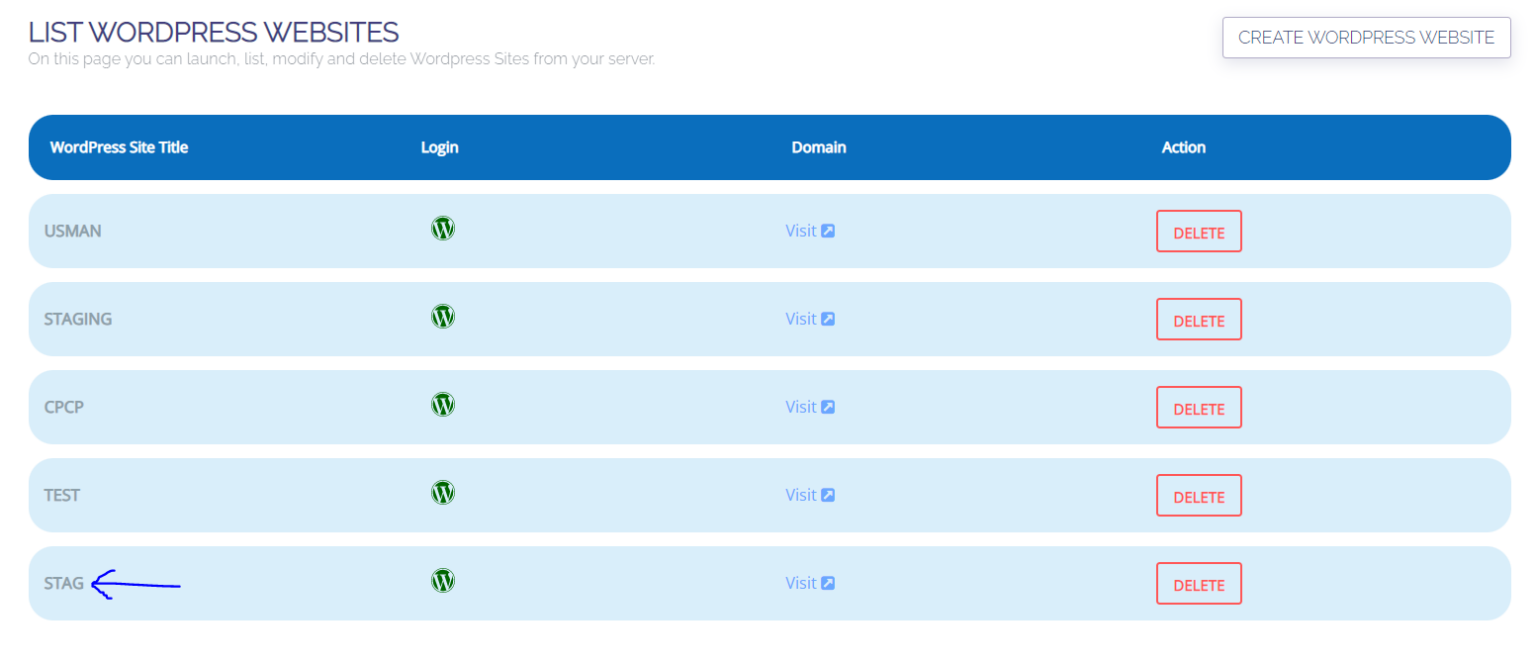Click the Domain column header
The image size is (1536, 663).
pyautogui.click(x=818, y=147)
